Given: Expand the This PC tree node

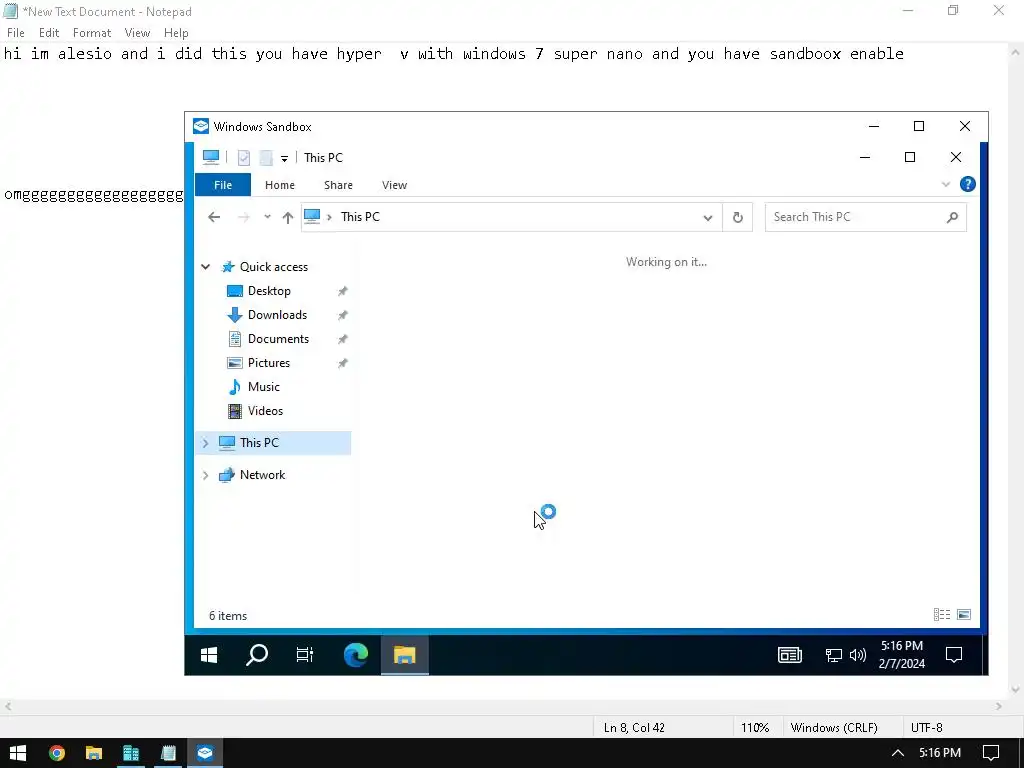Looking at the screenshot, I should (x=206, y=443).
